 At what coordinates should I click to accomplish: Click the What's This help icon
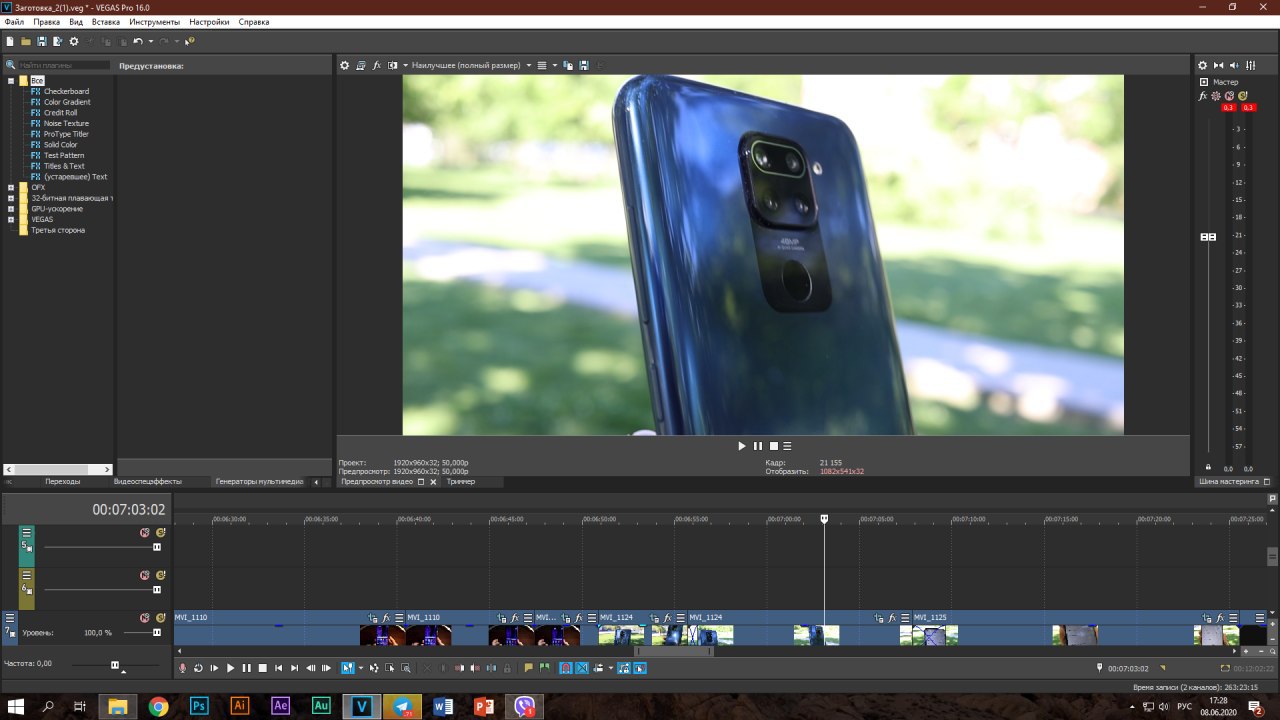(190, 41)
